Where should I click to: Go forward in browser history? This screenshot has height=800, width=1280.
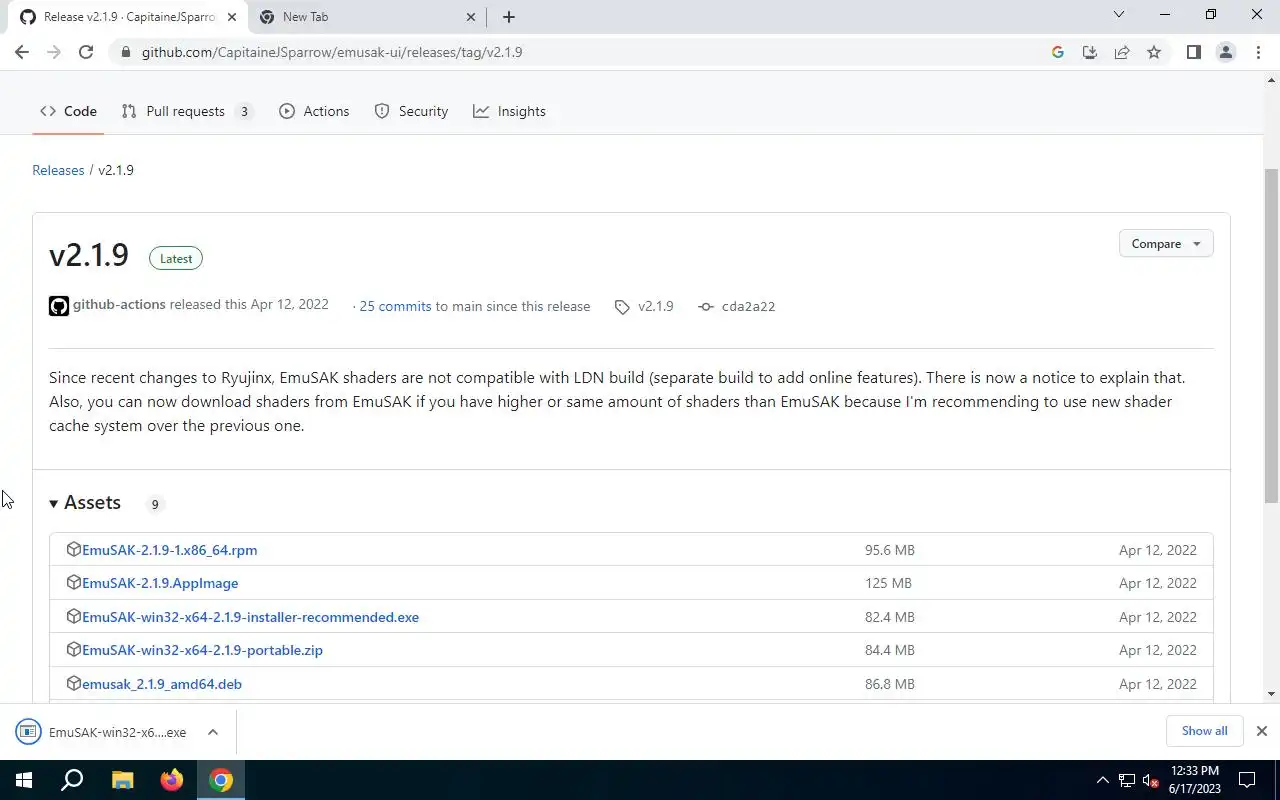(54, 52)
